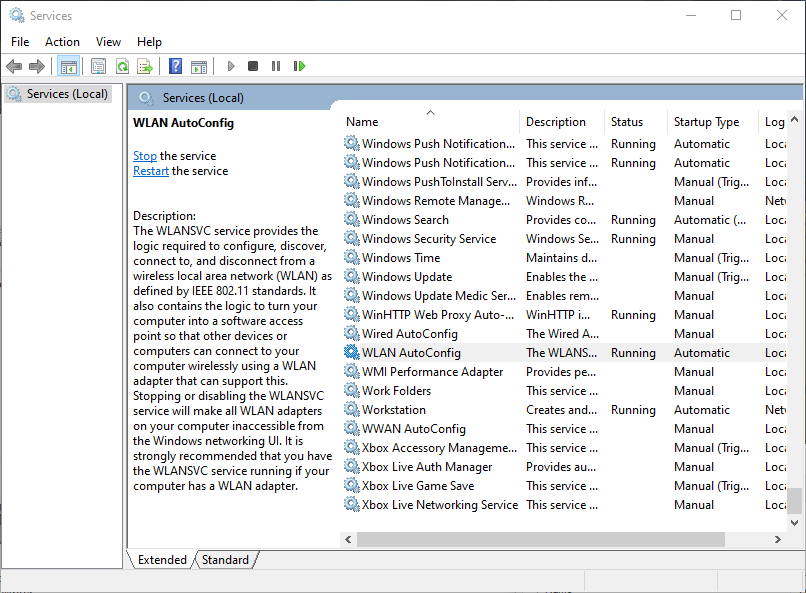Viewport: 806px width, 593px height.
Task: Toggle Show/Hide Console Tree toolbar button
Action: click(68, 66)
